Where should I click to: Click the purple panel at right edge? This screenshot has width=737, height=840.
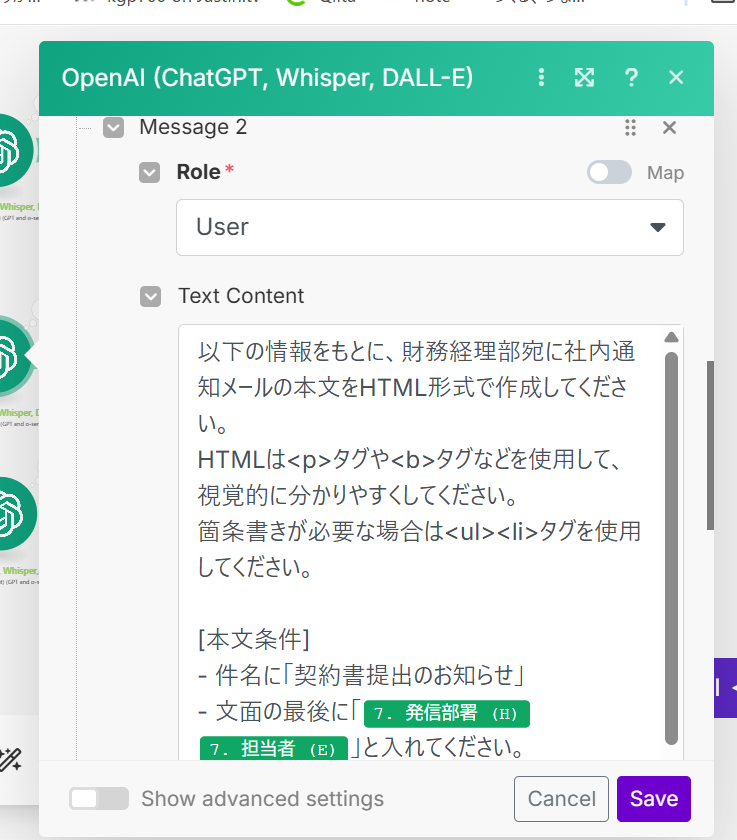point(725,688)
